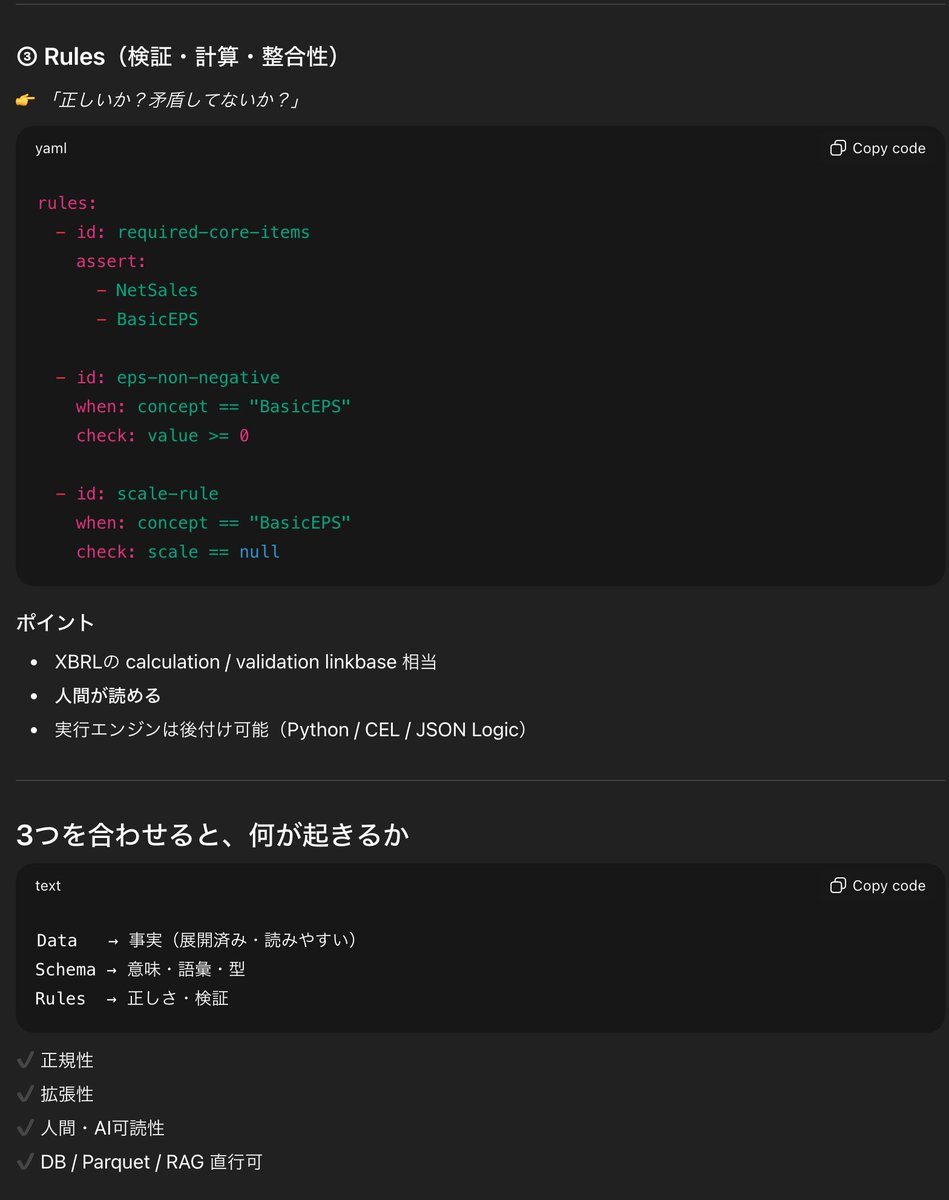Click the '人間・AI可読性' list item text
The height and width of the screenshot is (1200, 949).
[x=102, y=1128]
